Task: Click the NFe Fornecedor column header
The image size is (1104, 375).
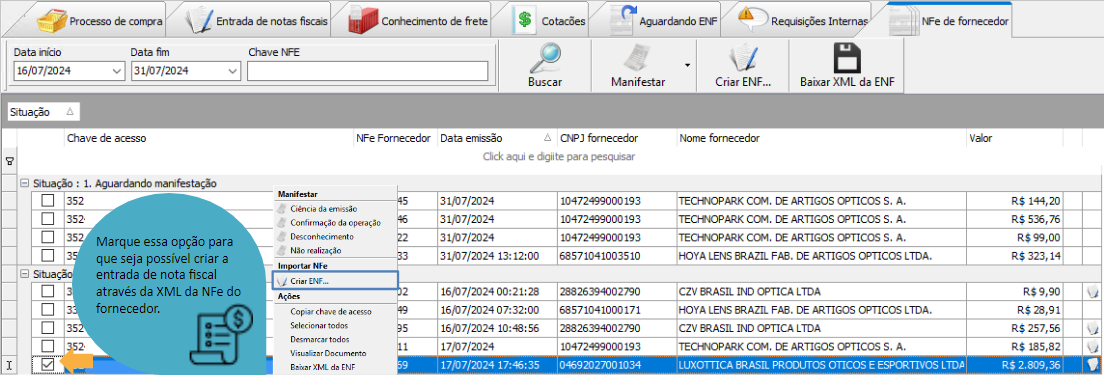Action: tap(396, 139)
